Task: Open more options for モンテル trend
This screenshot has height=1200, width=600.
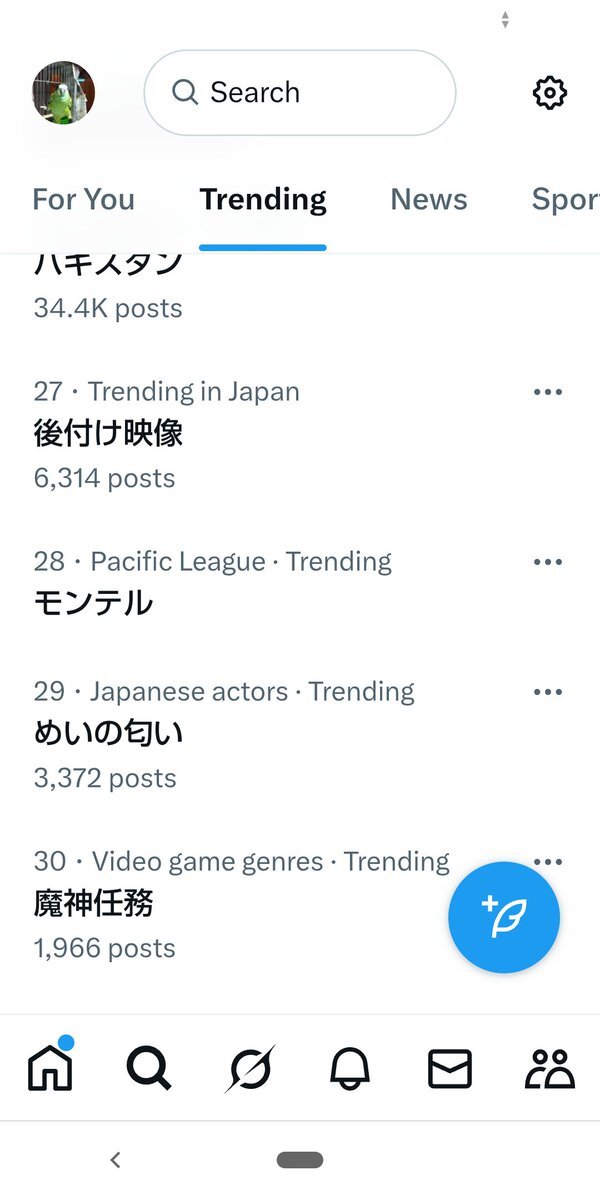Action: tap(548, 562)
